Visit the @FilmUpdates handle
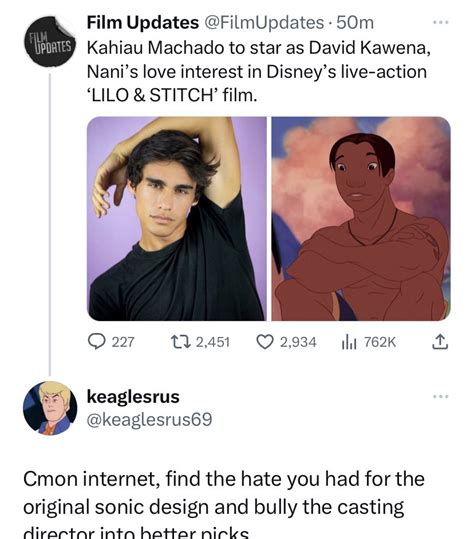 [x=264, y=23]
